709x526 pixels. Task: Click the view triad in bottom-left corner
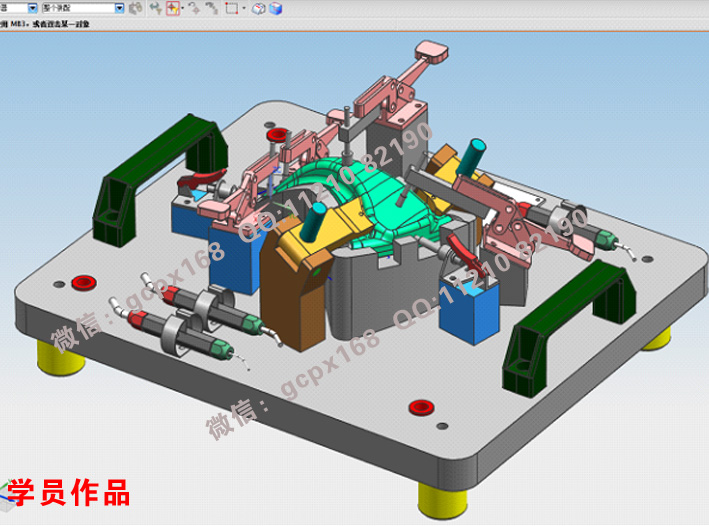[14, 490]
